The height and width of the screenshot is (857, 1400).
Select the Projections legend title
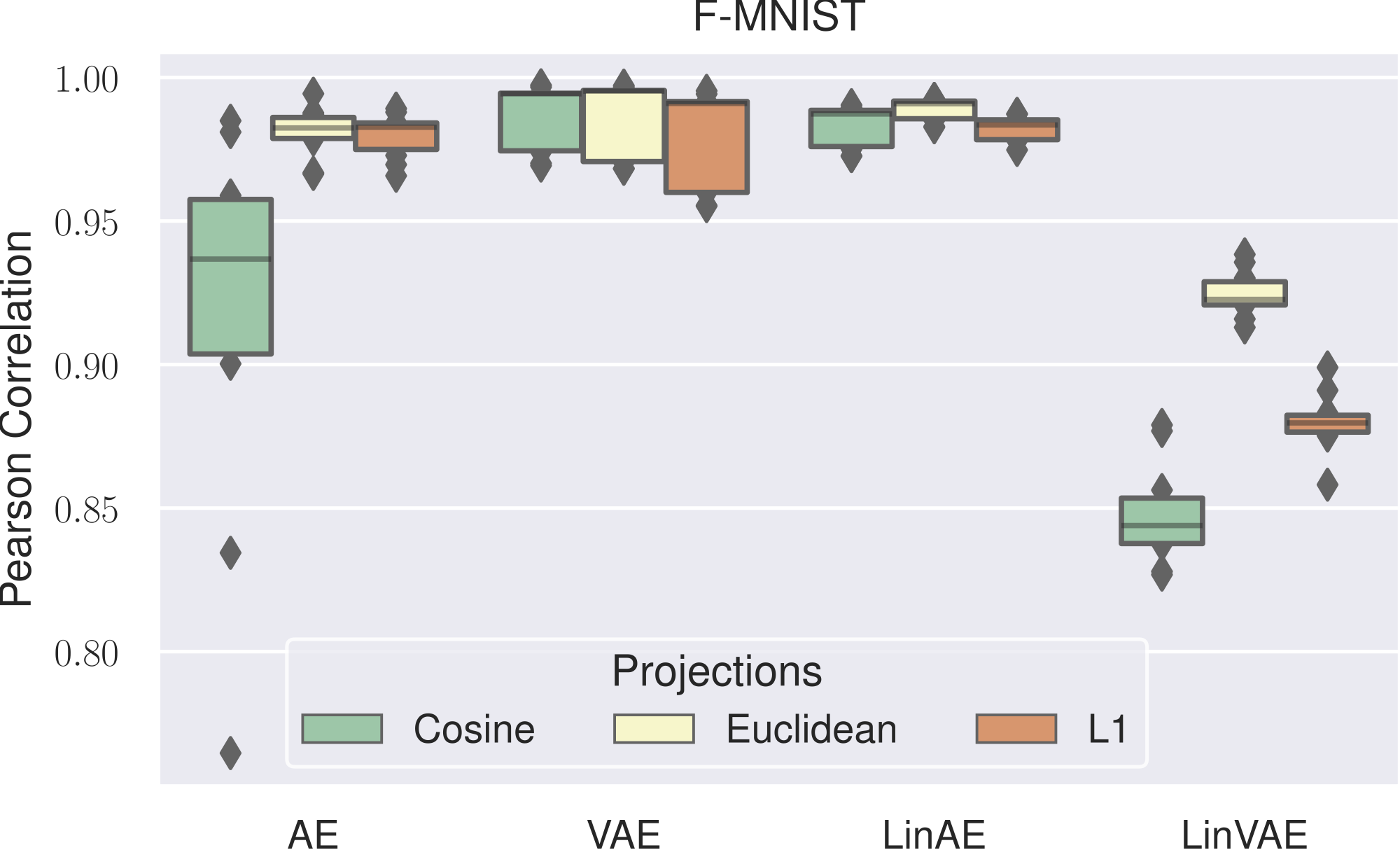[717, 671]
